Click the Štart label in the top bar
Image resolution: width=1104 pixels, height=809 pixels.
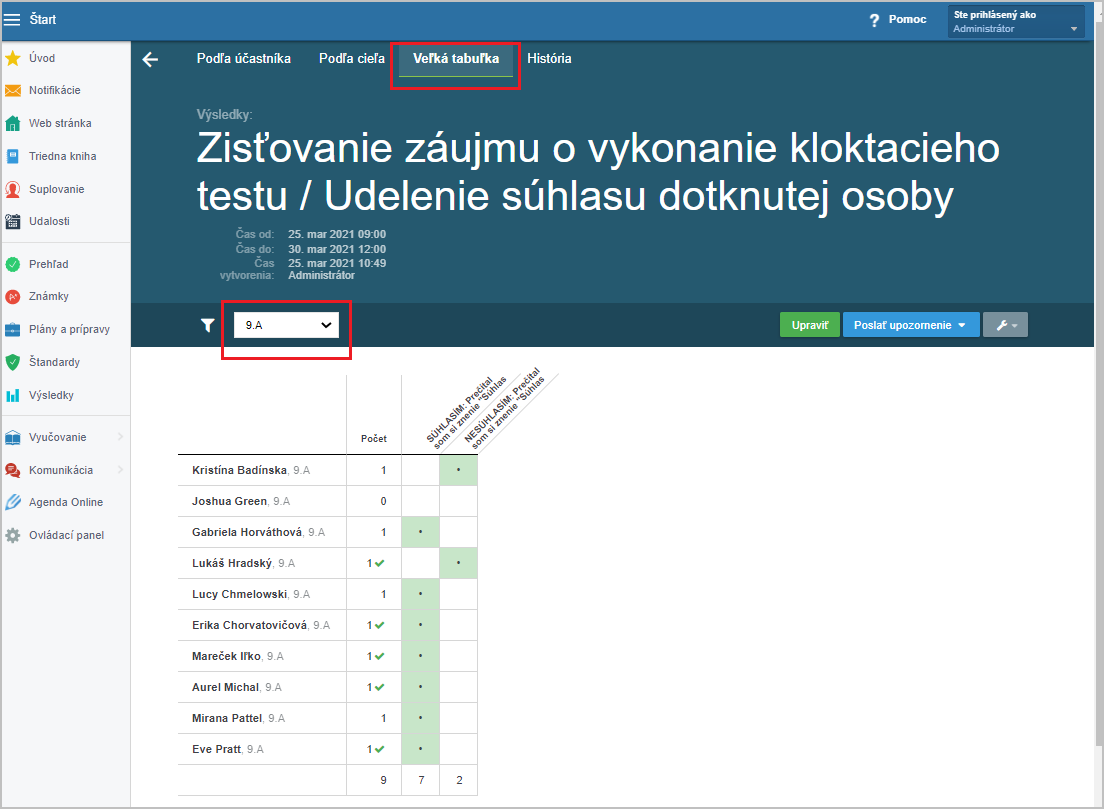pos(43,20)
